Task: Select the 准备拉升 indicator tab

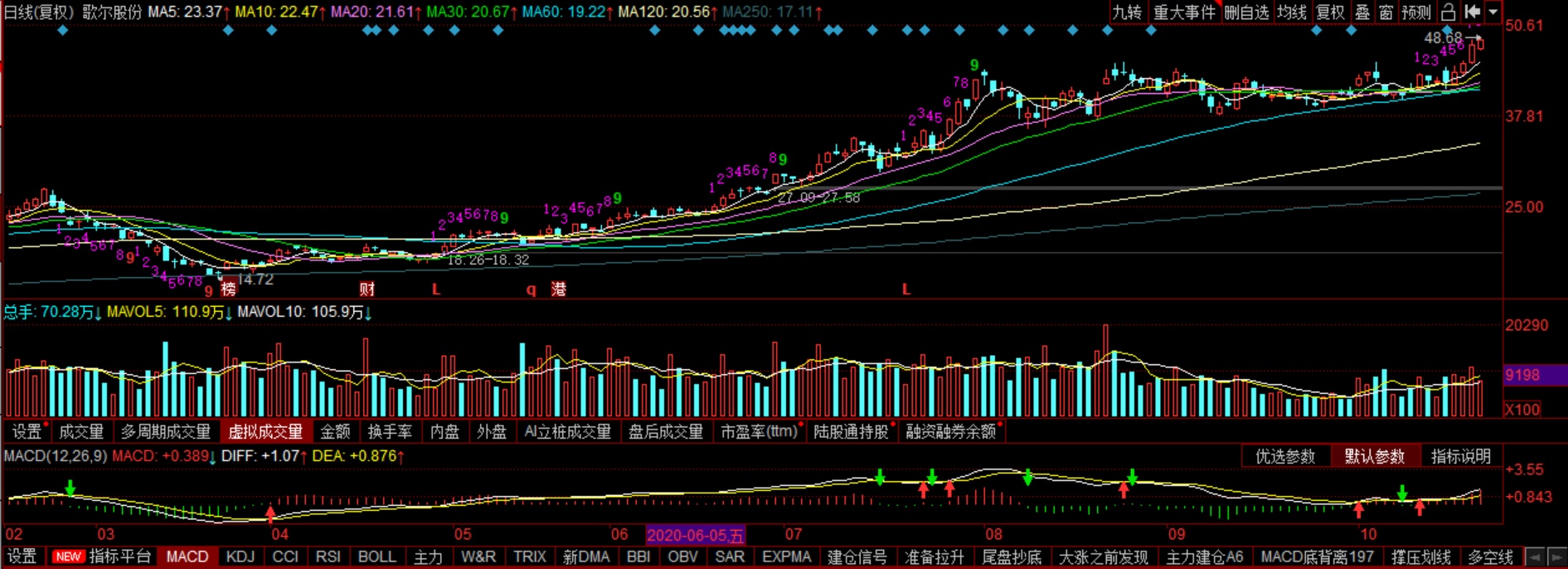Action: click(934, 557)
